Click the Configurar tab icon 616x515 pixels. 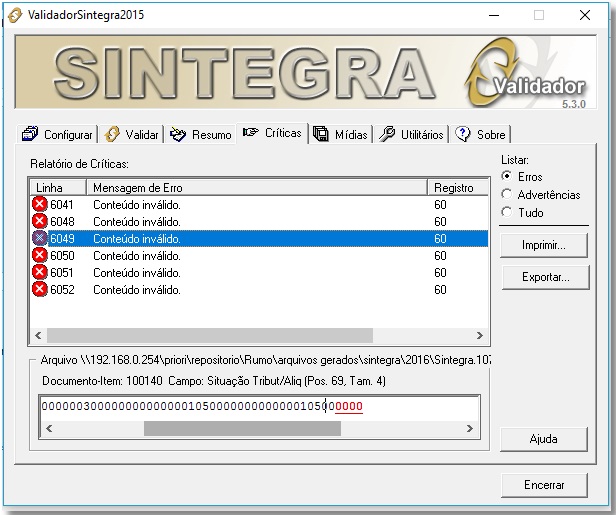tap(30, 134)
